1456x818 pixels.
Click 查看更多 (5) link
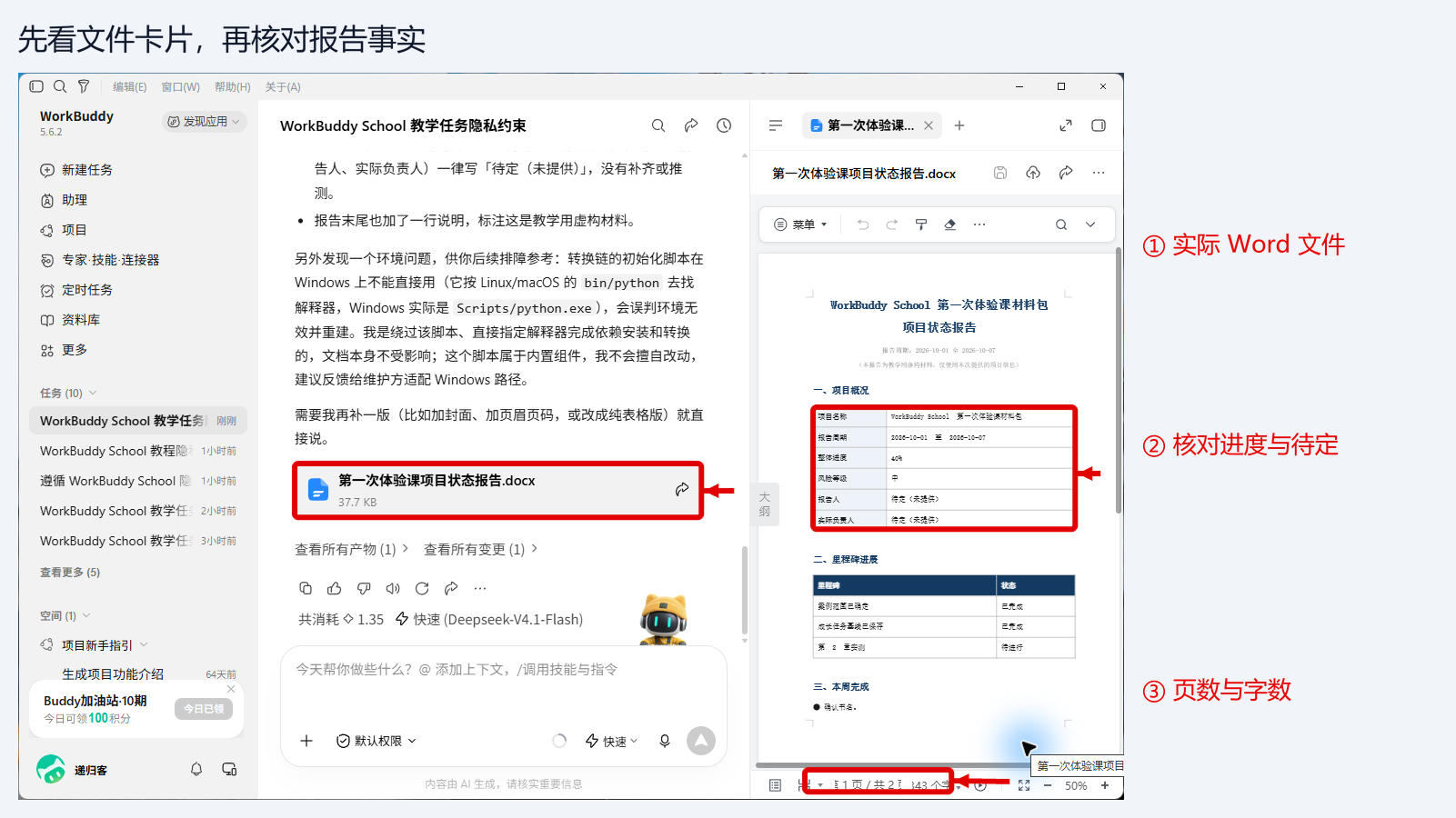70,573
